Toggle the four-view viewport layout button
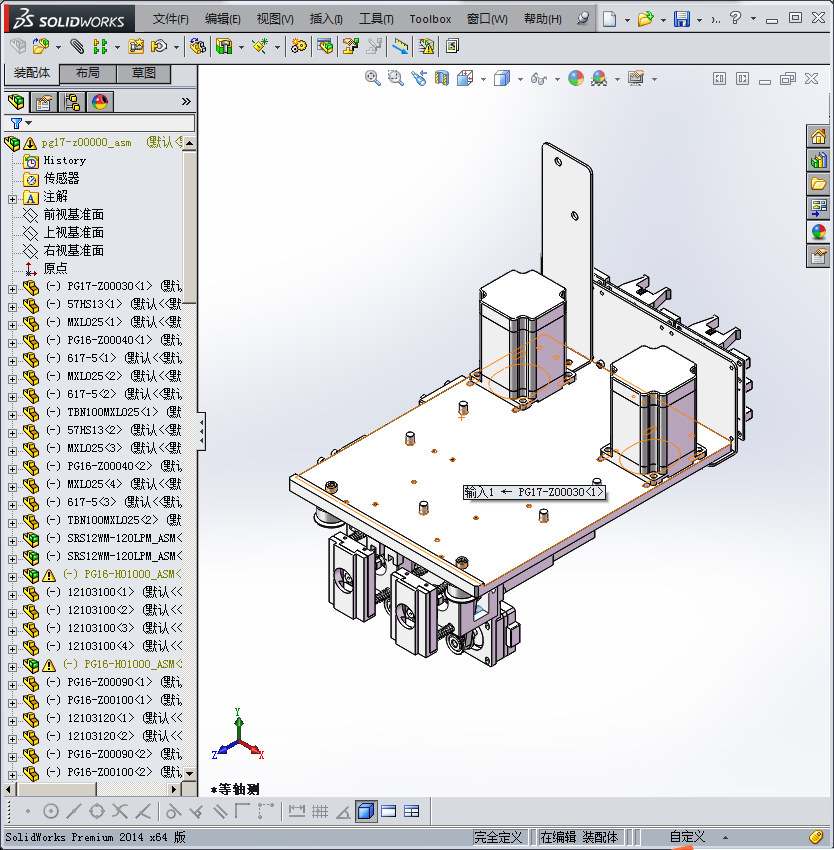The width and height of the screenshot is (834, 850). tap(412, 811)
